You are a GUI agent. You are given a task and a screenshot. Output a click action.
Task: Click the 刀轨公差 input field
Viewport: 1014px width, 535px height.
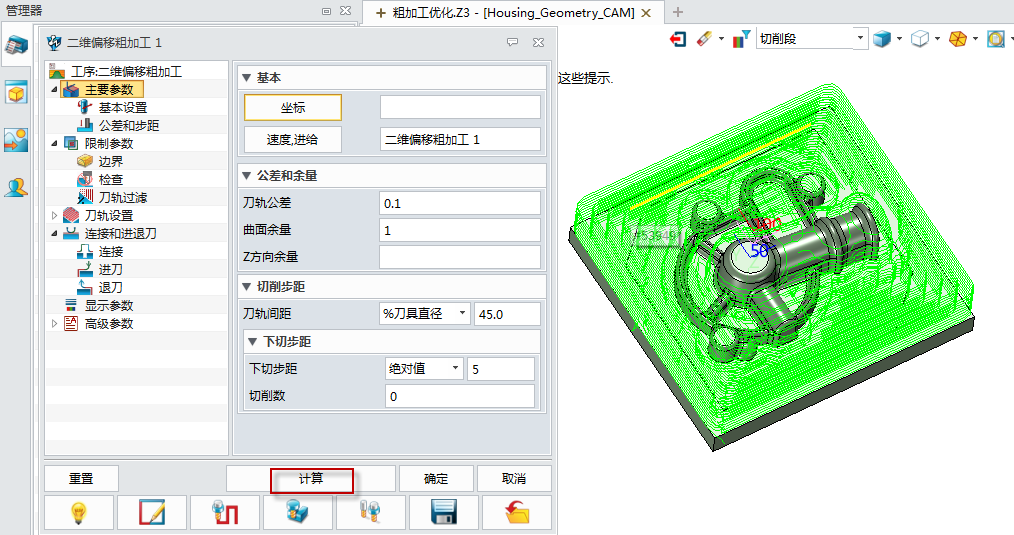click(459, 203)
